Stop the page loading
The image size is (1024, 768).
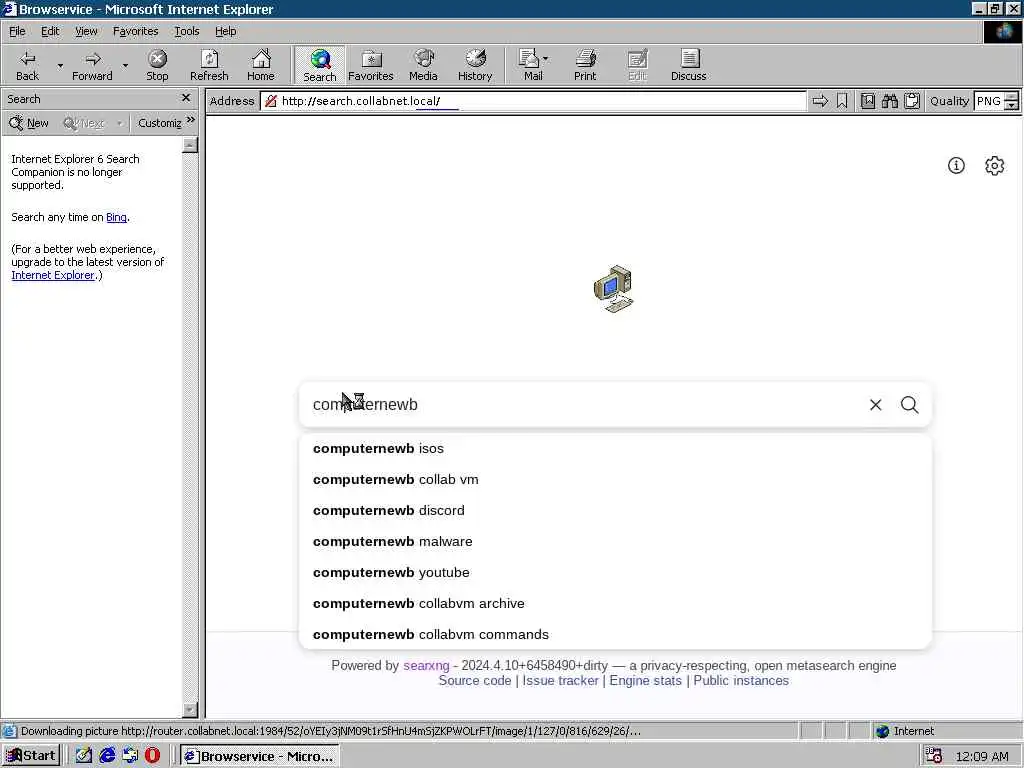click(157, 65)
